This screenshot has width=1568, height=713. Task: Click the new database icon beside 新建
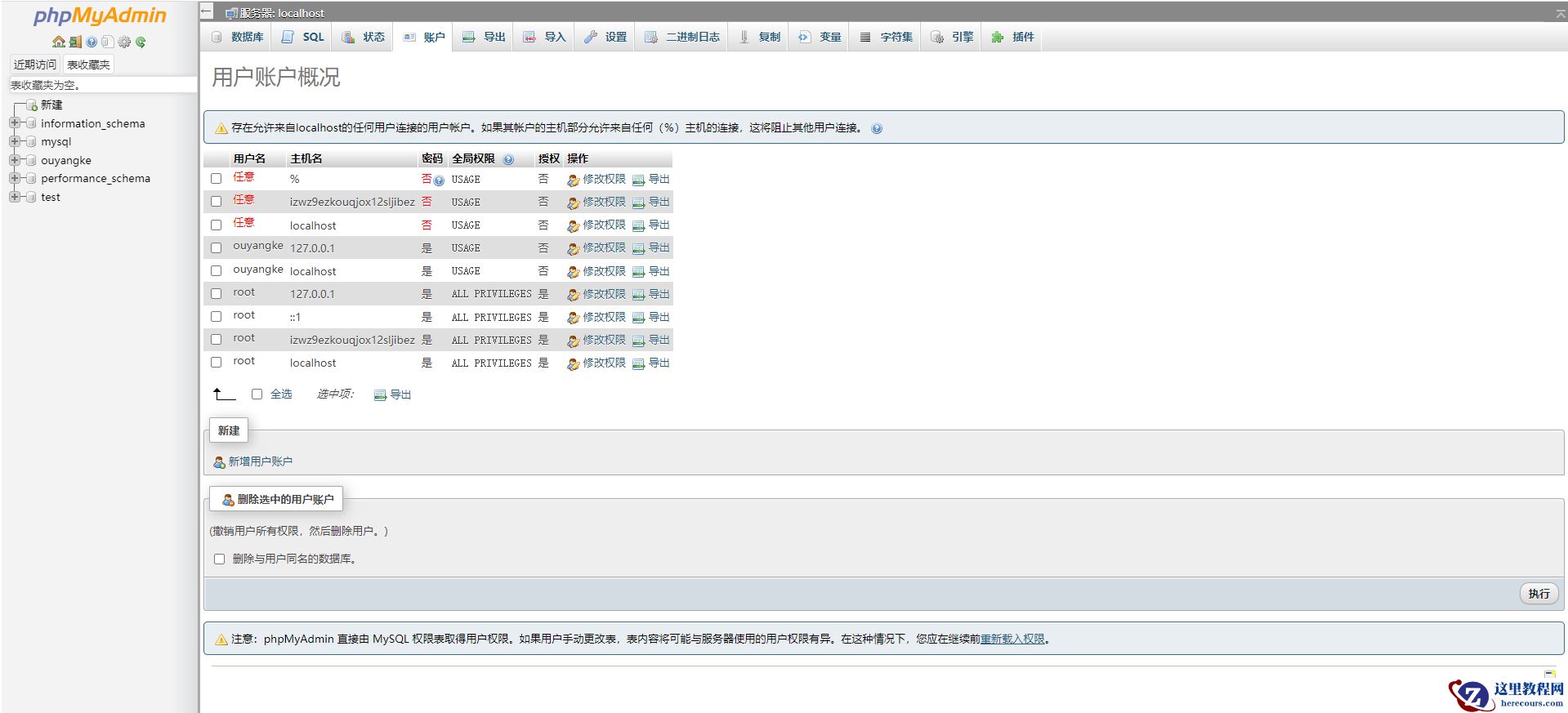point(32,105)
